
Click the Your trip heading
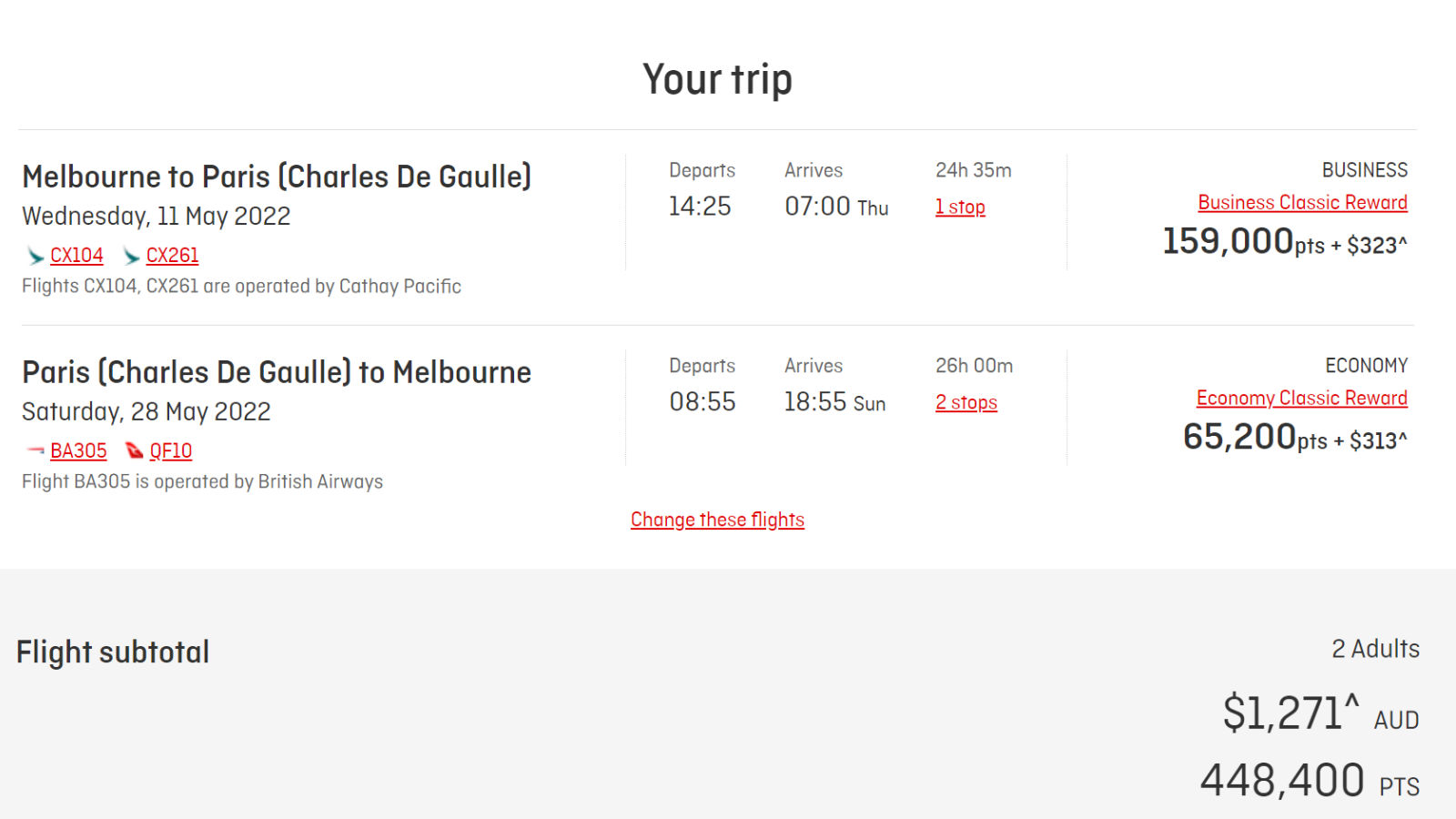tap(717, 79)
